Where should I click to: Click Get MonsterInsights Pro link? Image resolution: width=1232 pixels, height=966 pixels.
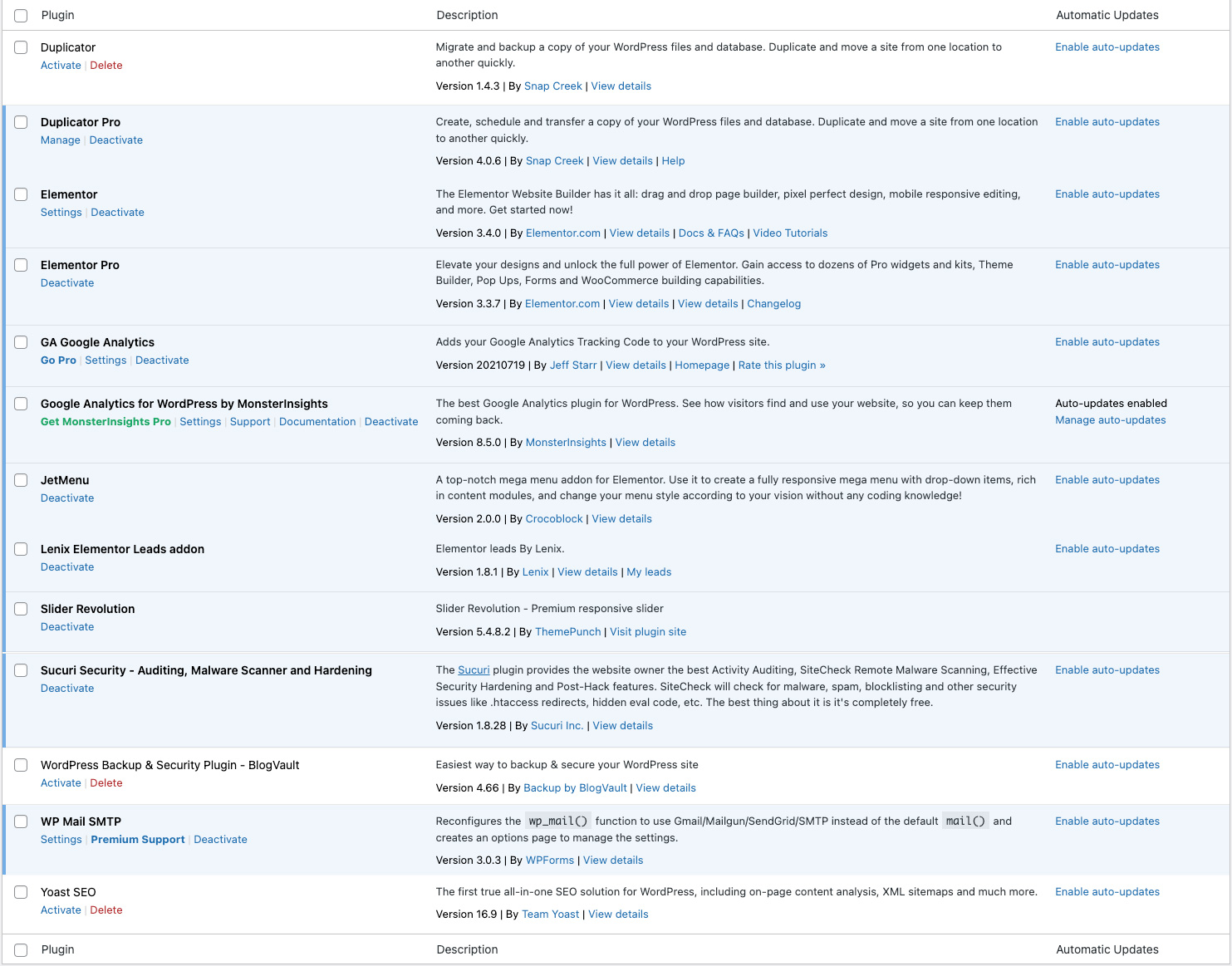click(106, 422)
